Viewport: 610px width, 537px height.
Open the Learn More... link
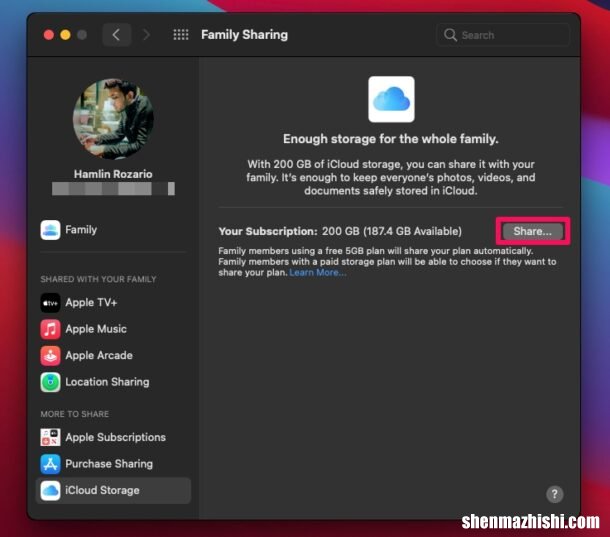[x=317, y=273]
